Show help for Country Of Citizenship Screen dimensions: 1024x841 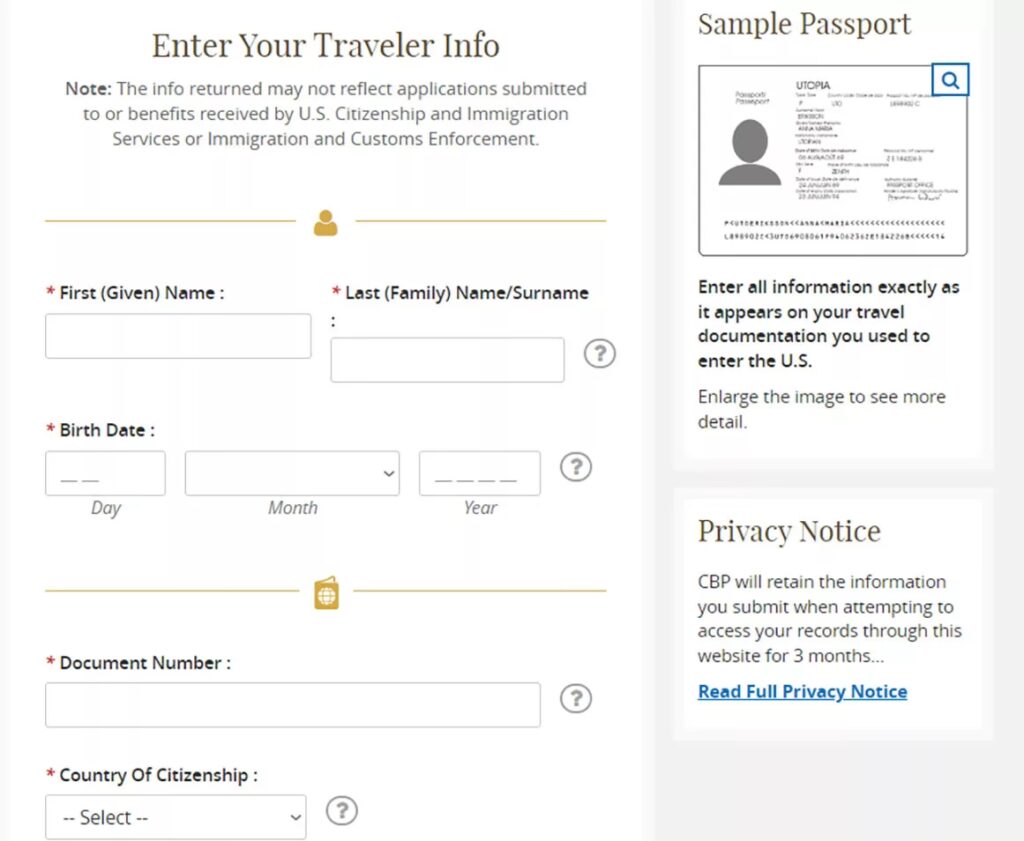pos(342,810)
